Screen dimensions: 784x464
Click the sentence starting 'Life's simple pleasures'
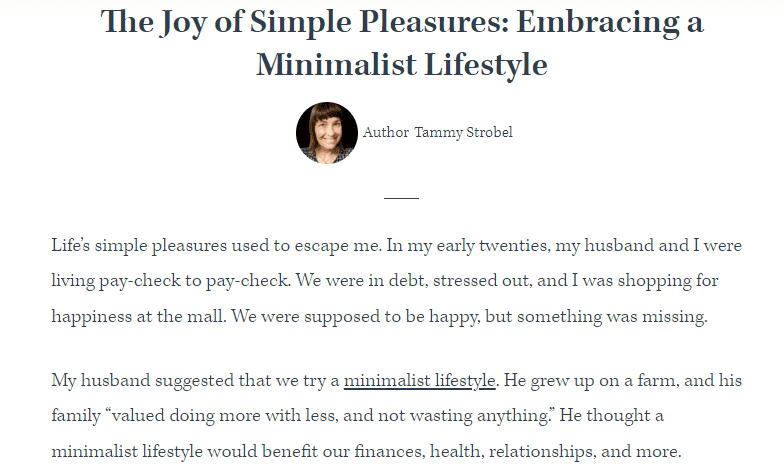click(x=216, y=246)
